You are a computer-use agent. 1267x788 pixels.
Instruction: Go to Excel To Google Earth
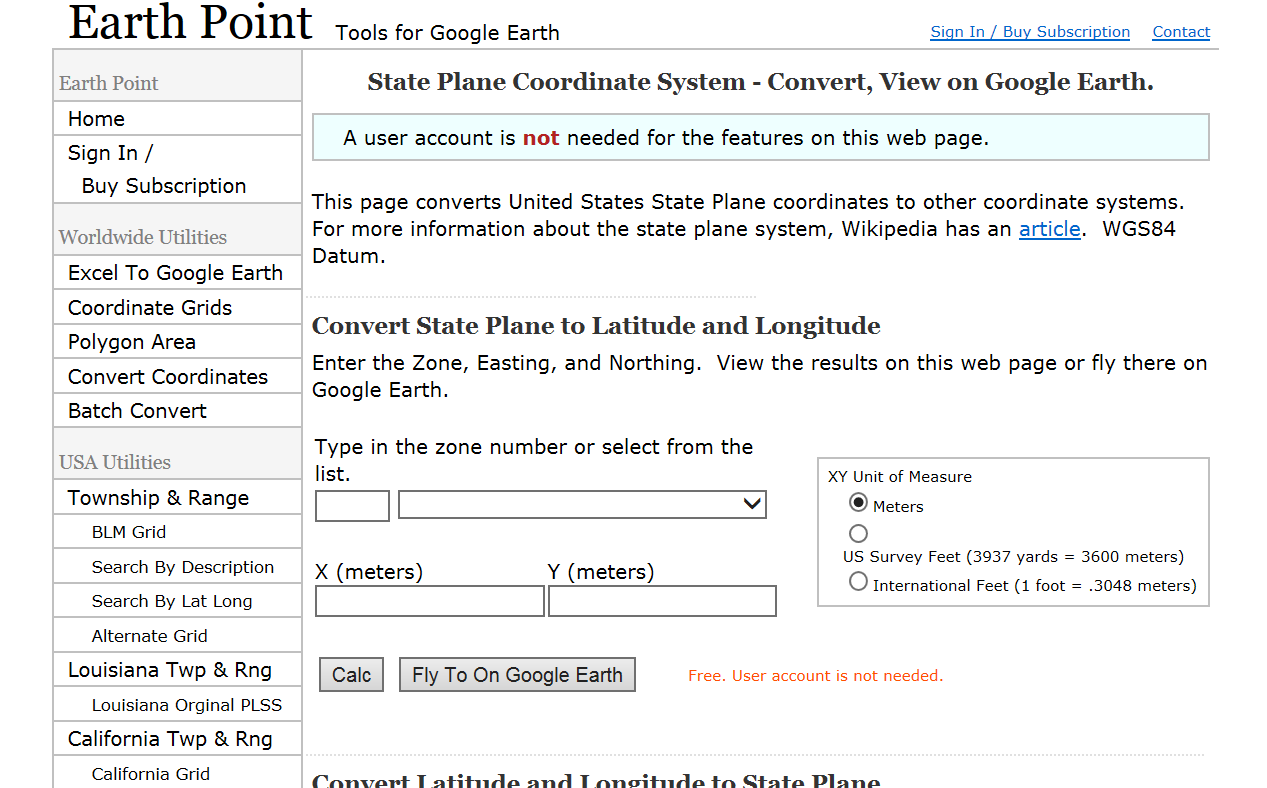click(x=177, y=273)
